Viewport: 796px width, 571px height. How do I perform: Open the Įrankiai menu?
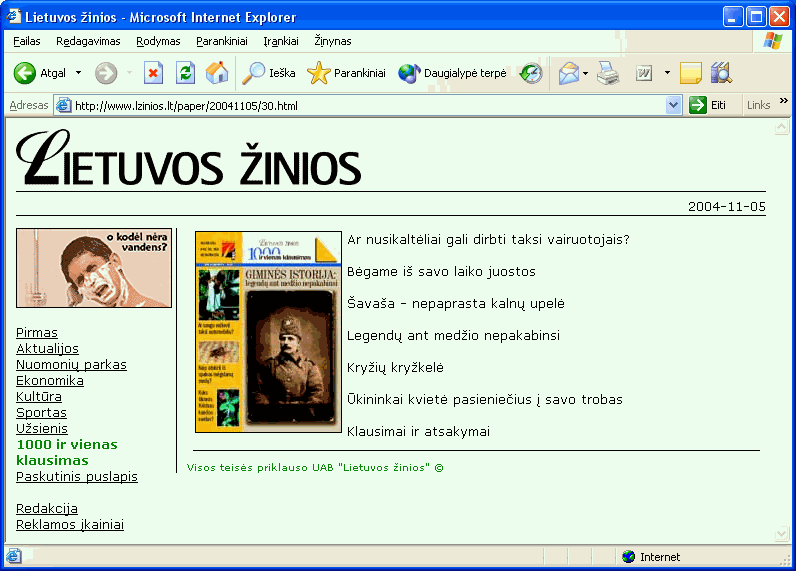pos(281,41)
